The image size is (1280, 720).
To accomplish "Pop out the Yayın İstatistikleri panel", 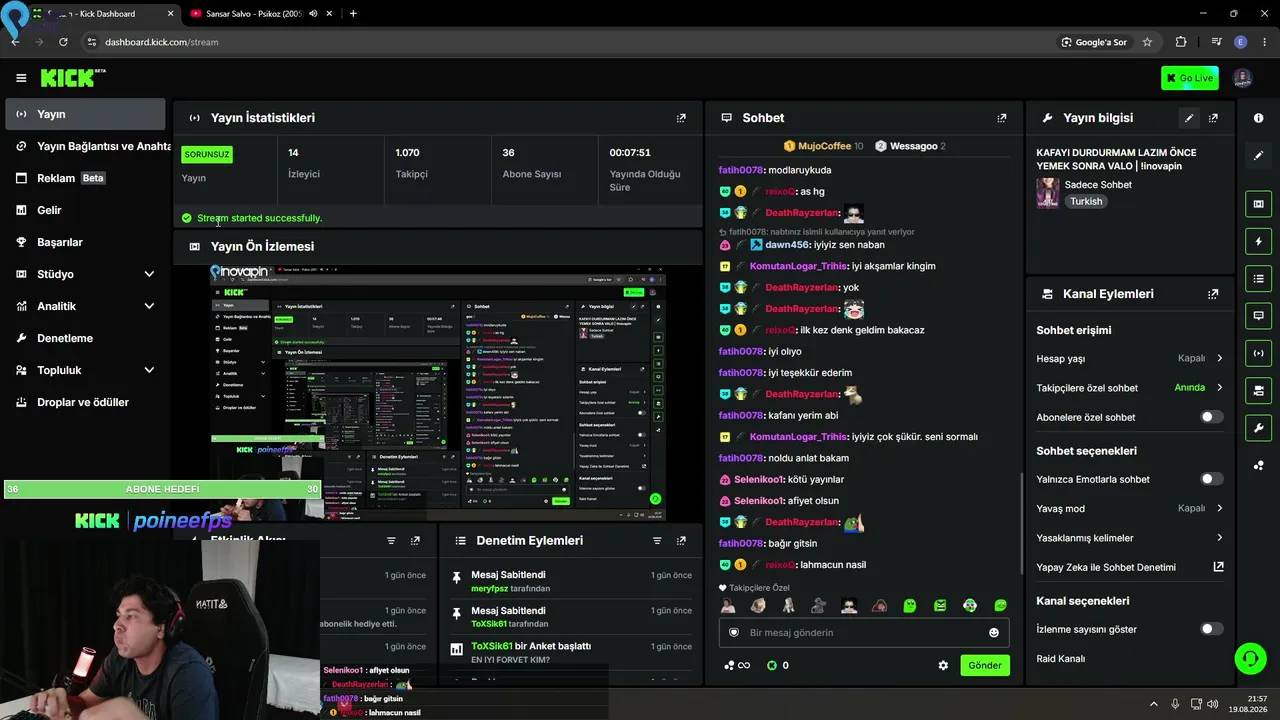I will coord(681,118).
